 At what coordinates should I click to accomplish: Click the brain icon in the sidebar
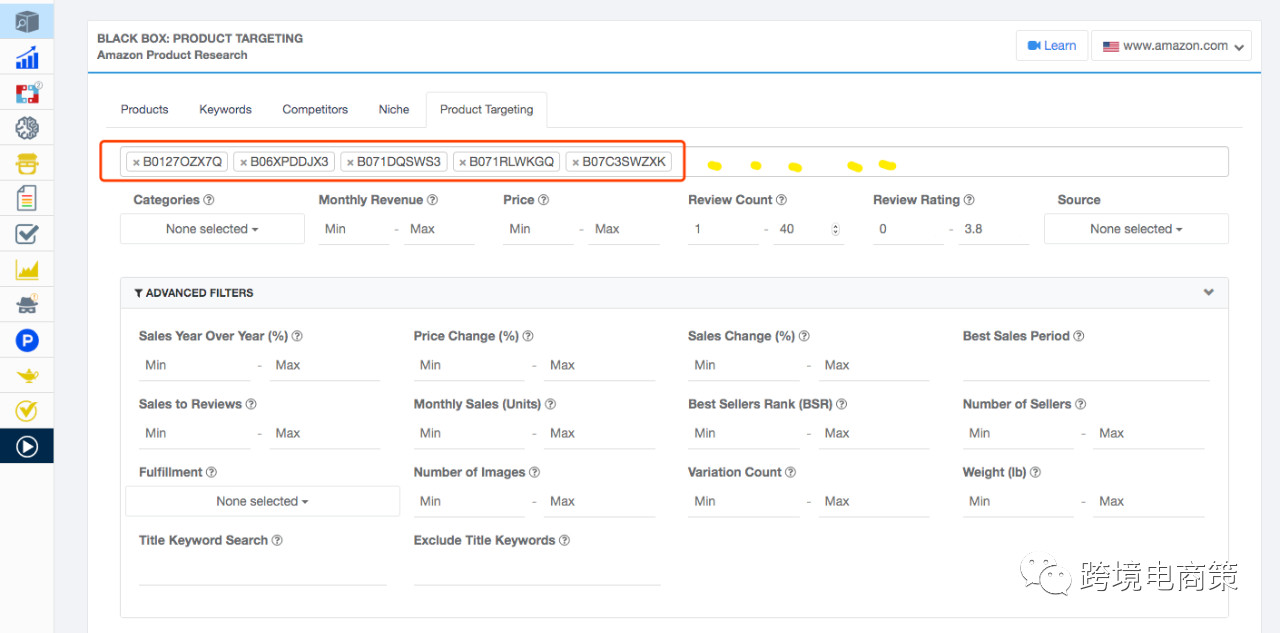coord(27,127)
